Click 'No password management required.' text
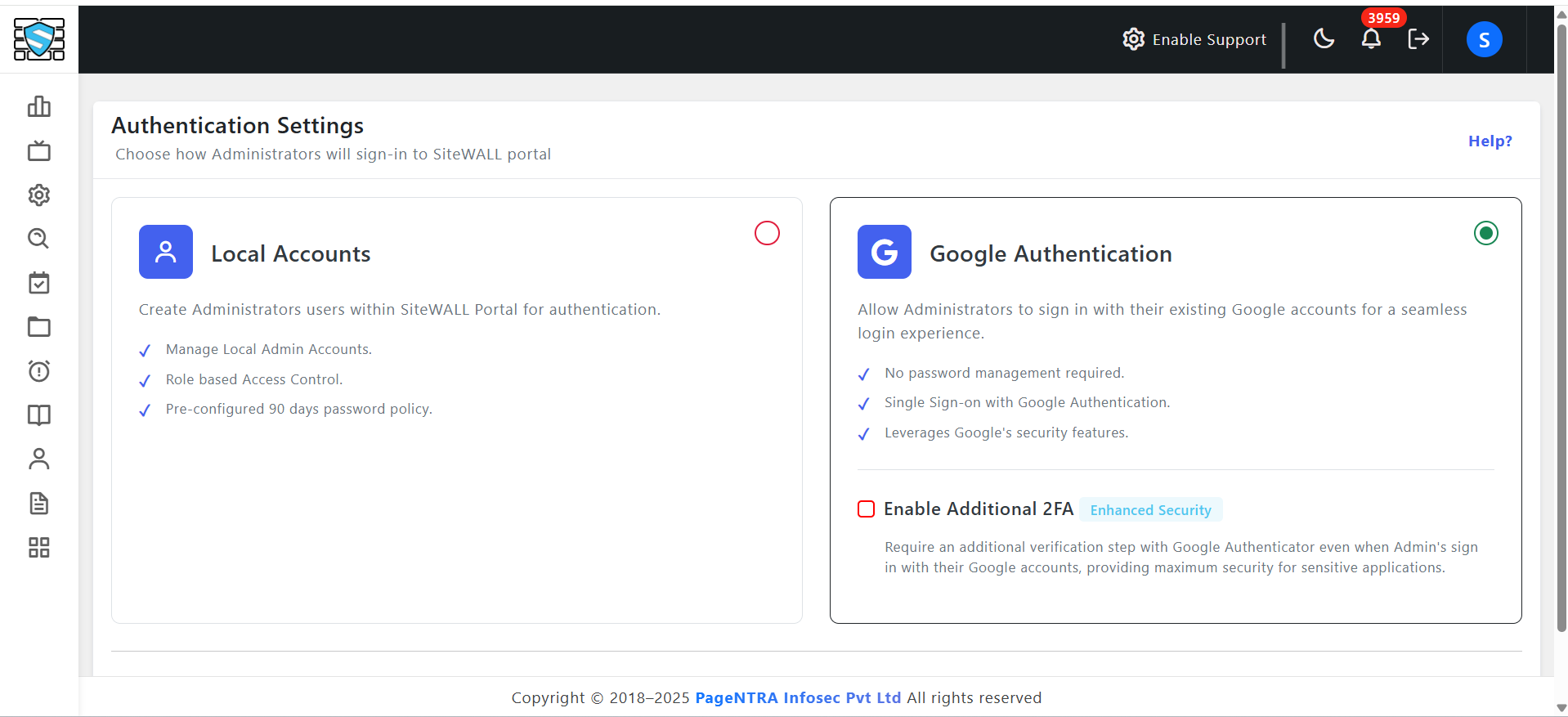 pos(1005,373)
